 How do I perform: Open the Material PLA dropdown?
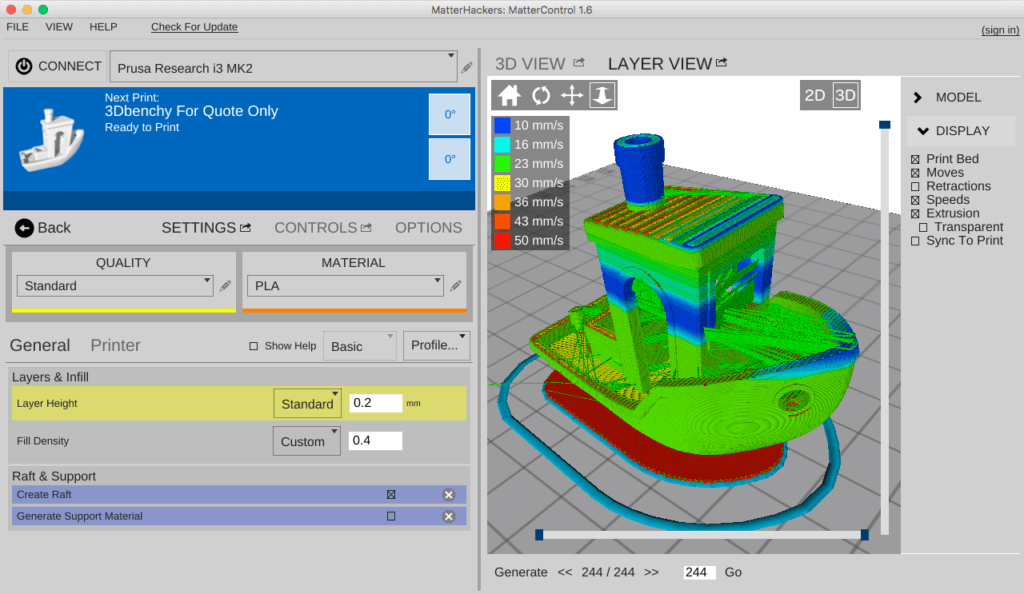[x=345, y=286]
